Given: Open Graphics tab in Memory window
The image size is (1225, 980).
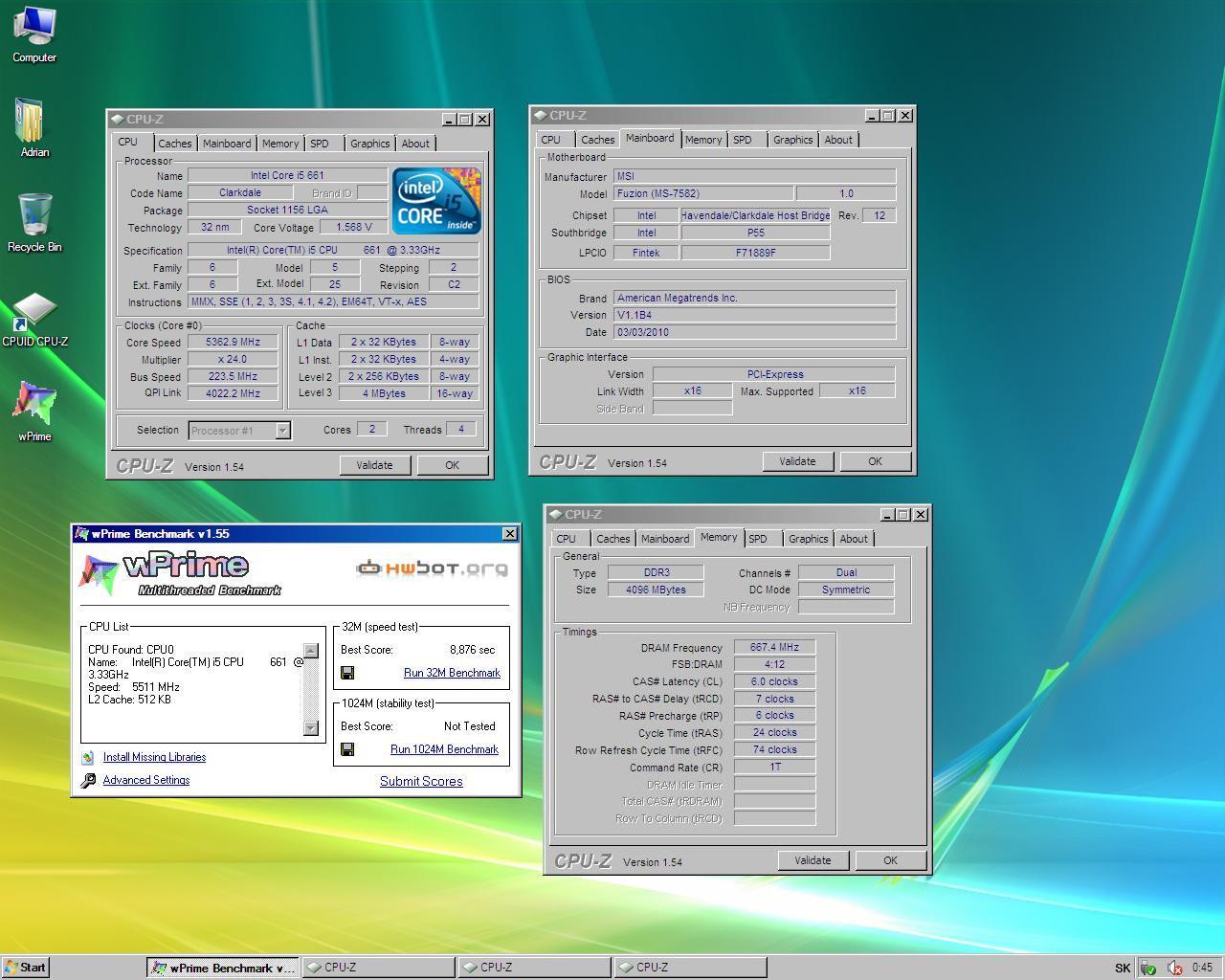Looking at the screenshot, I should click(x=808, y=539).
